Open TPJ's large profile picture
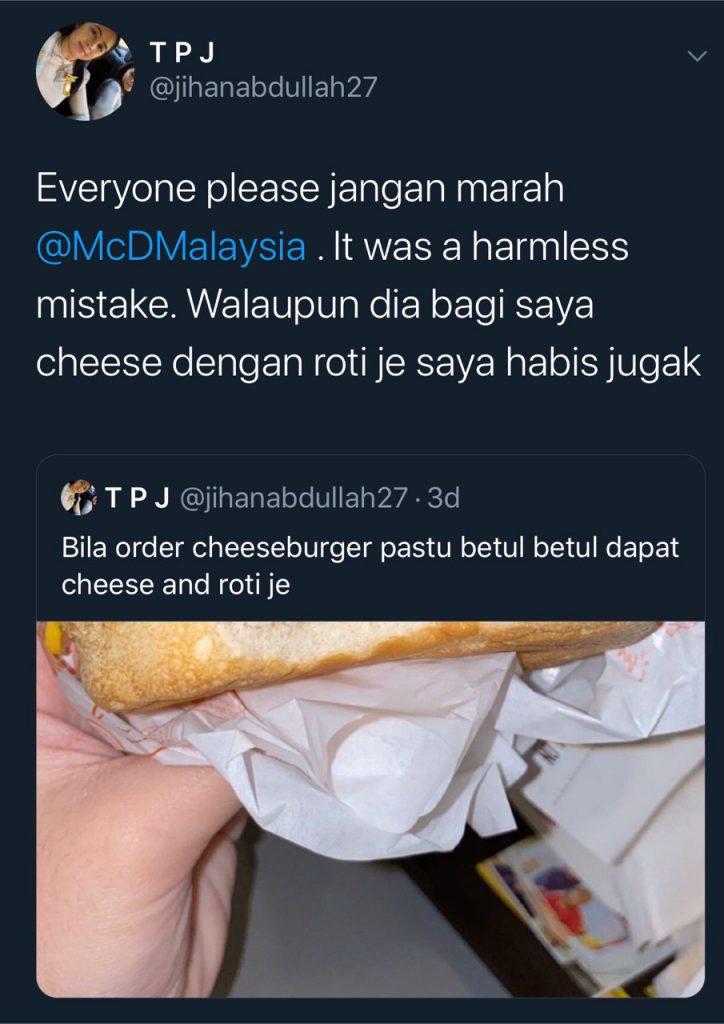The height and width of the screenshot is (1024, 724). click(x=85, y=71)
